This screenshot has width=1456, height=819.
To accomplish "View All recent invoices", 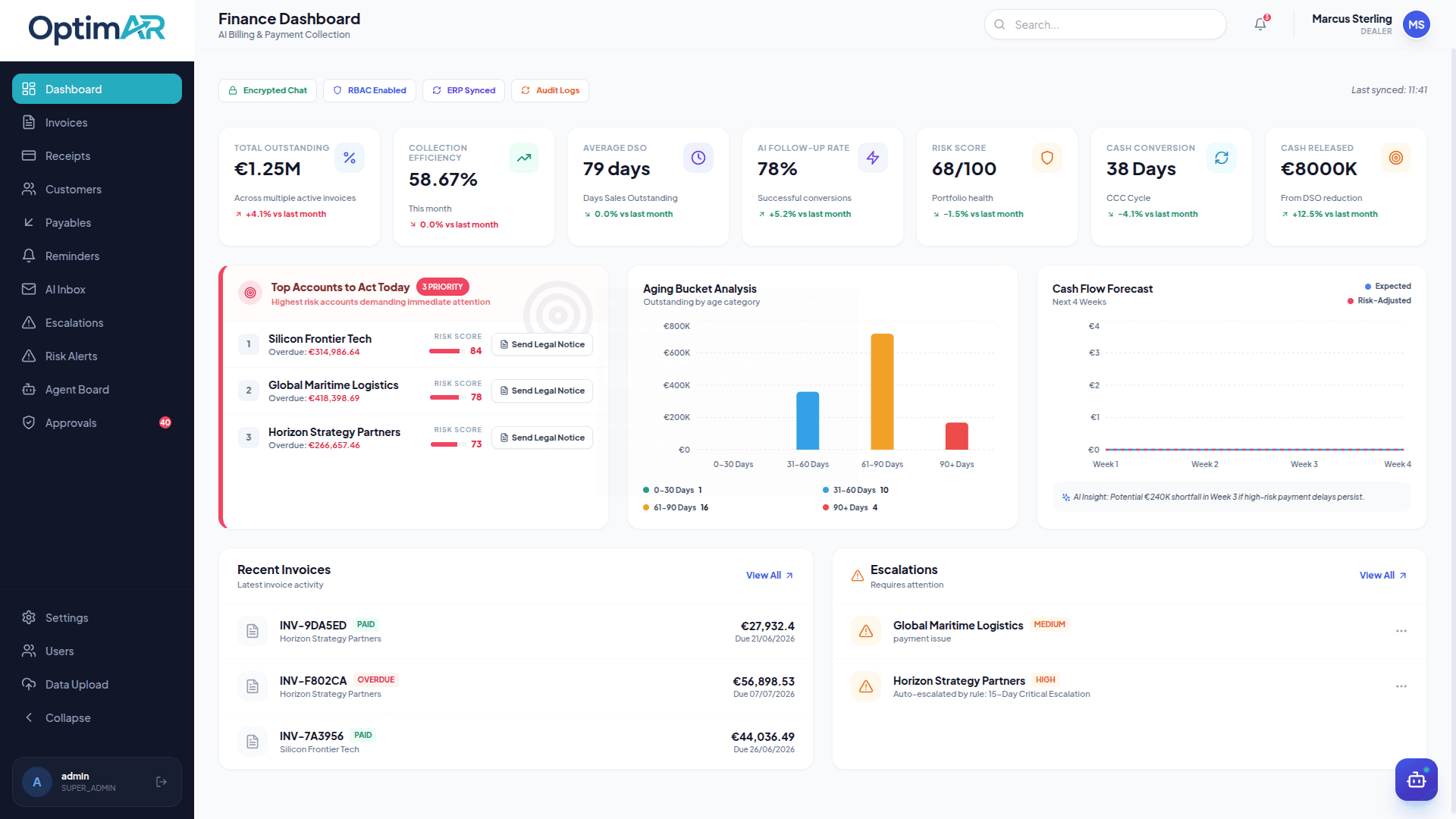I will 769,576.
